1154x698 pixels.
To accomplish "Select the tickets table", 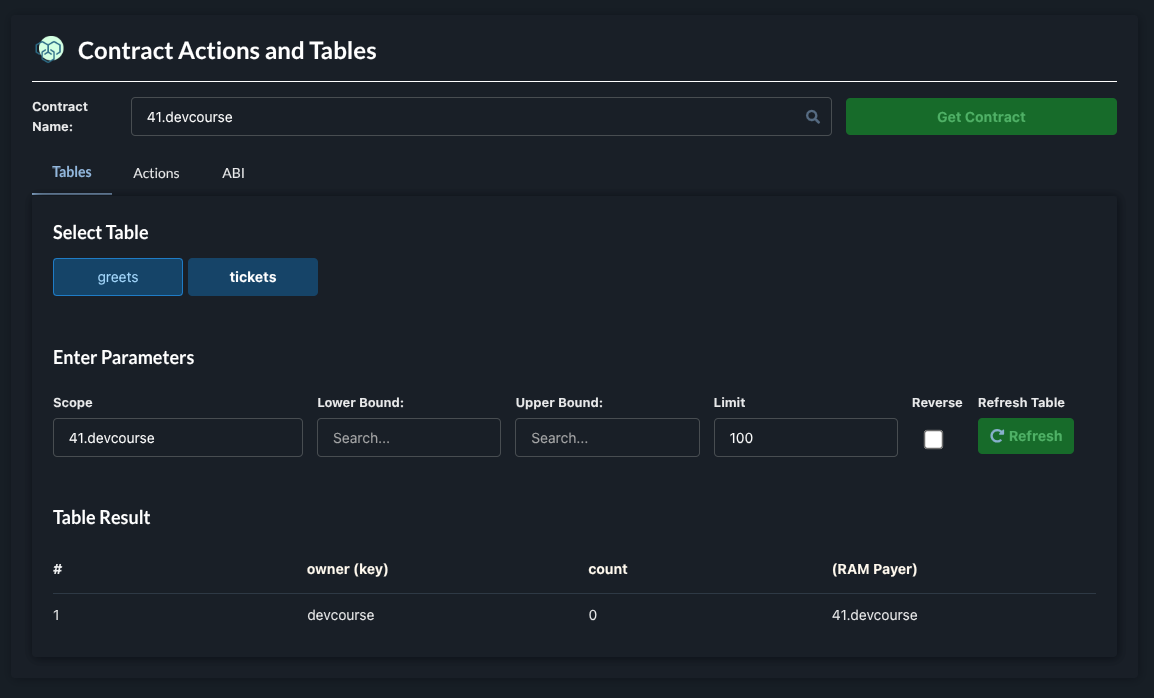I will 253,277.
